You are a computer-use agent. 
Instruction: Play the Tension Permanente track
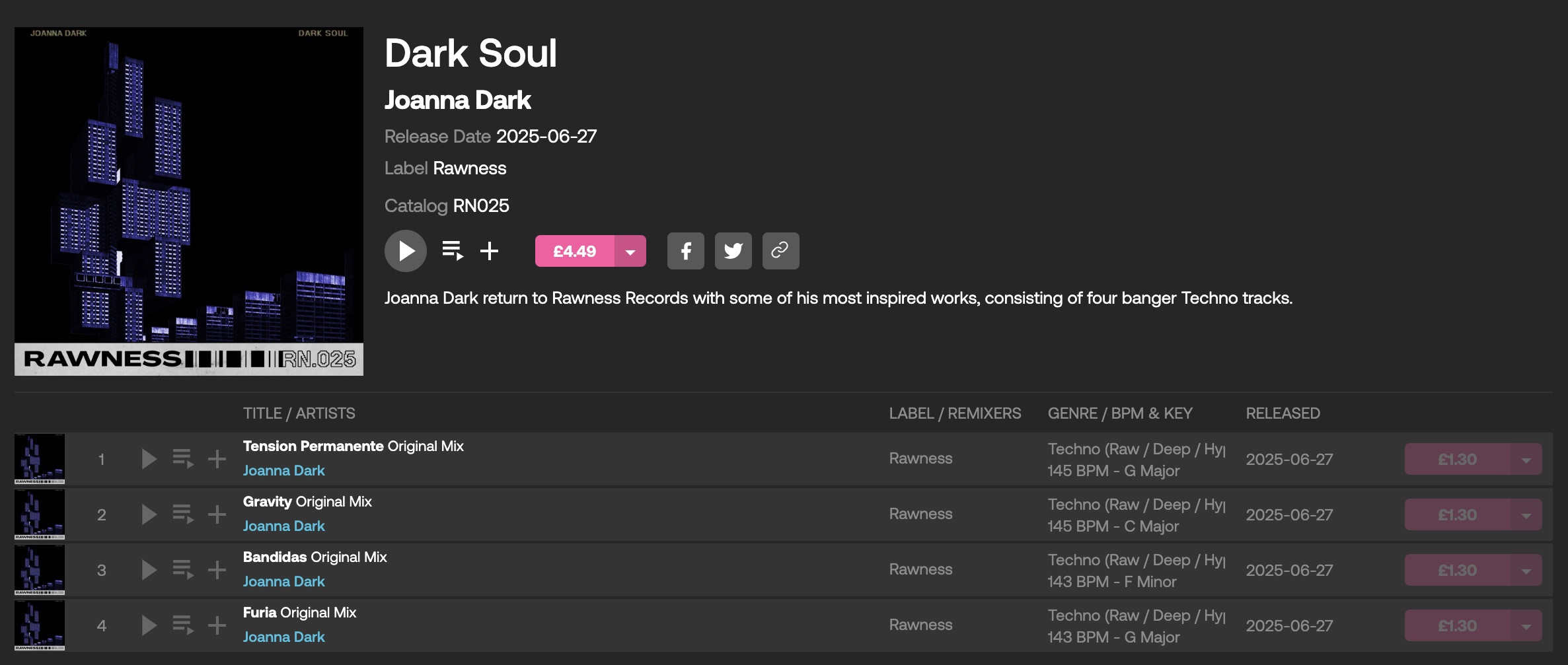[149, 459]
